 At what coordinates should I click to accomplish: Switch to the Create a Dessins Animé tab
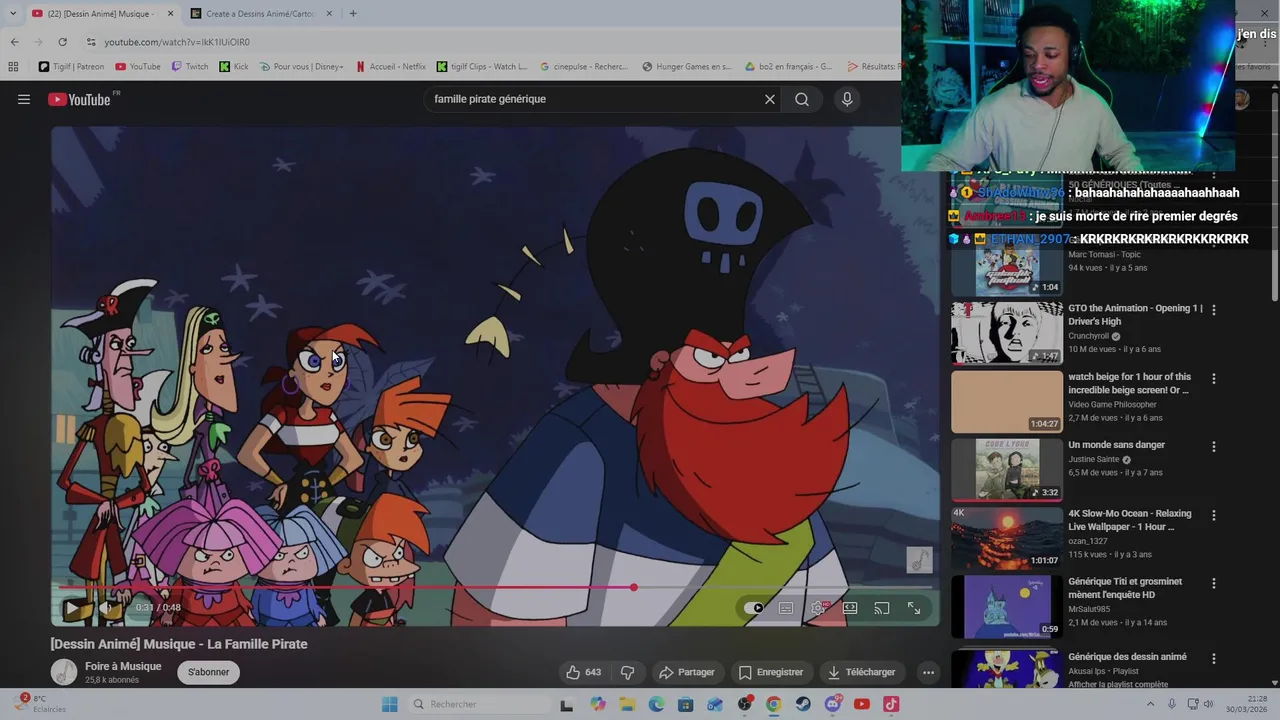tap(260, 13)
